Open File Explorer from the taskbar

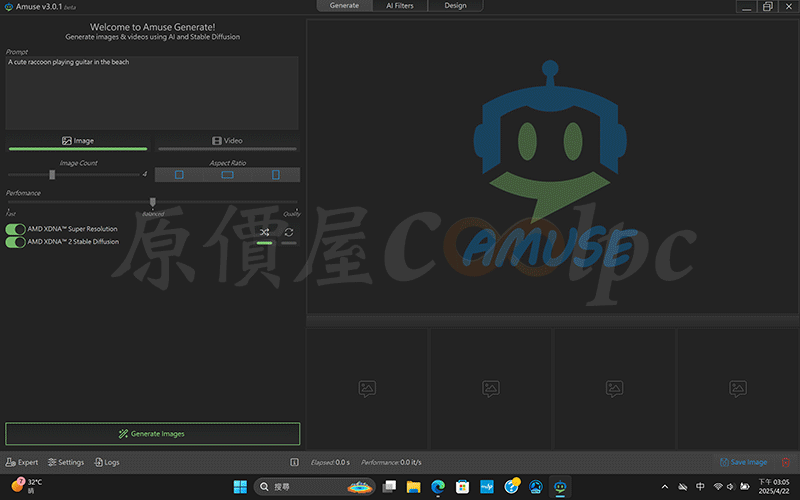click(x=413, y=487)
